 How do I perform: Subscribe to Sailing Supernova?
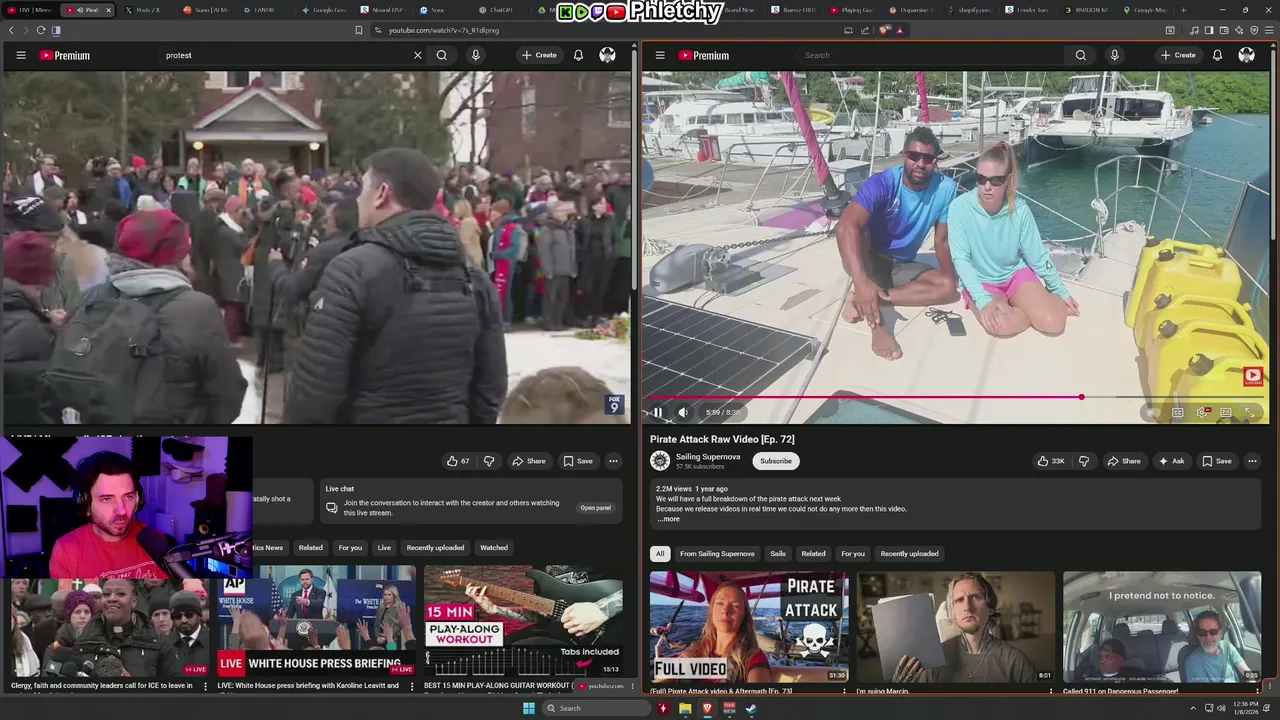(775, 461)
